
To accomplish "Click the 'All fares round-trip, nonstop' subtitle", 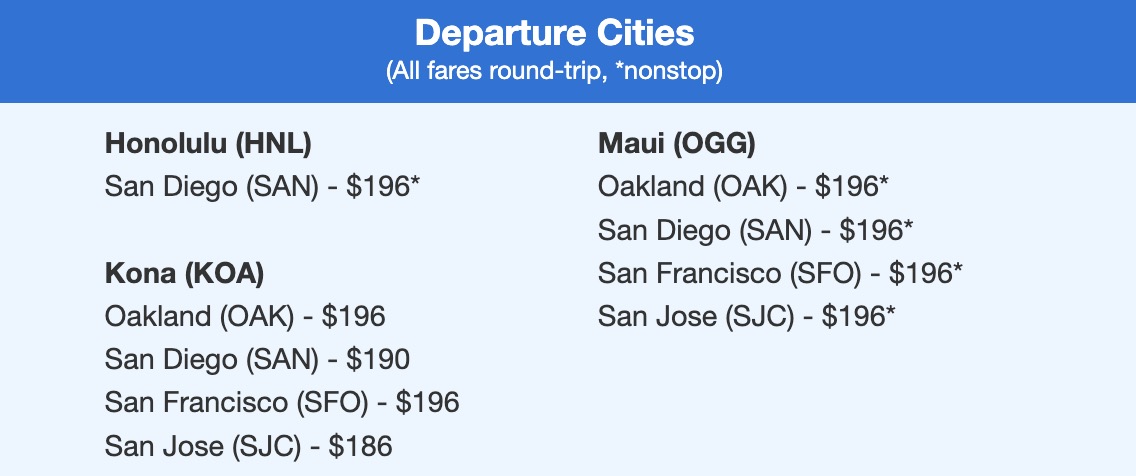I will 554,74.
